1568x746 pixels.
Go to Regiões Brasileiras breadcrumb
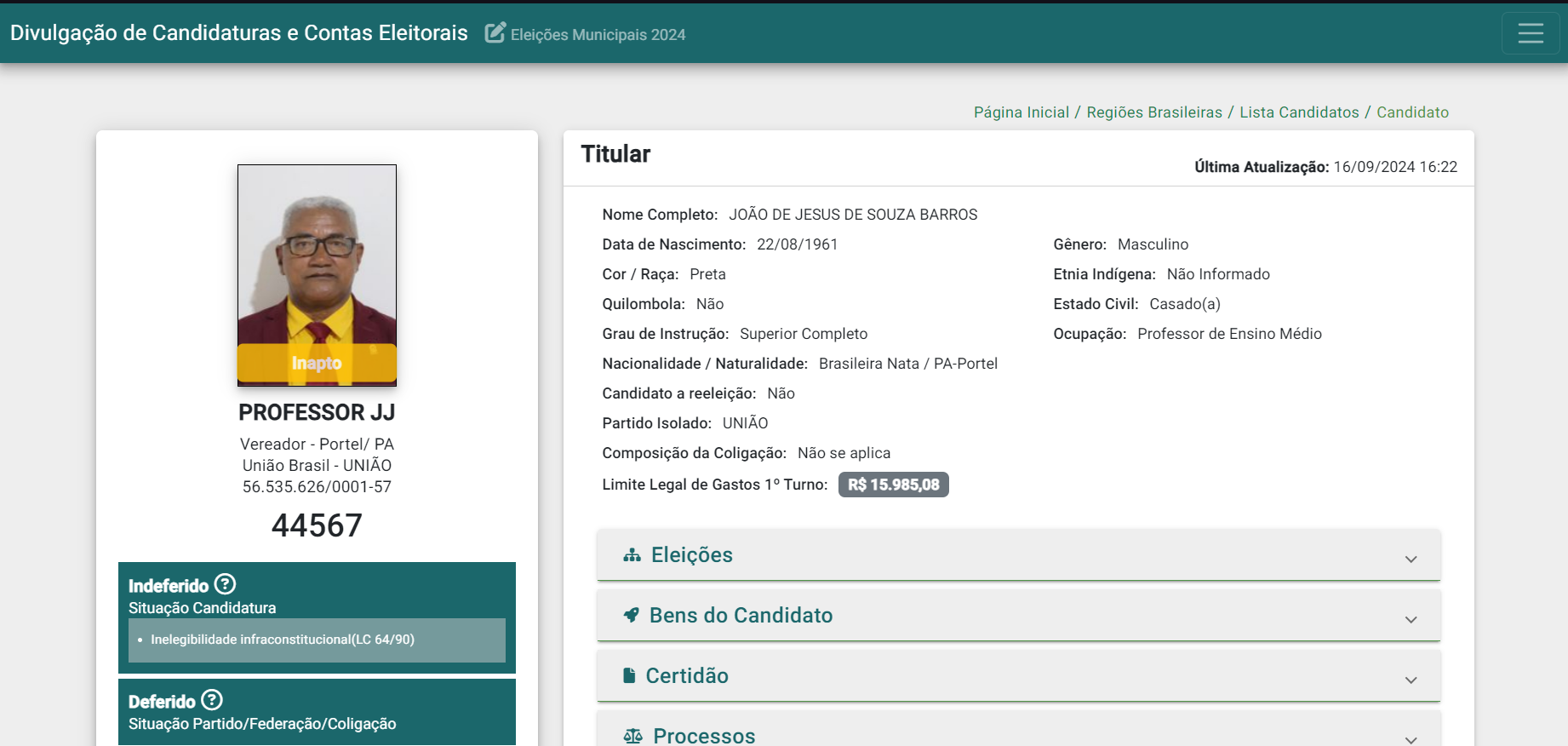tap(1153, 112)
